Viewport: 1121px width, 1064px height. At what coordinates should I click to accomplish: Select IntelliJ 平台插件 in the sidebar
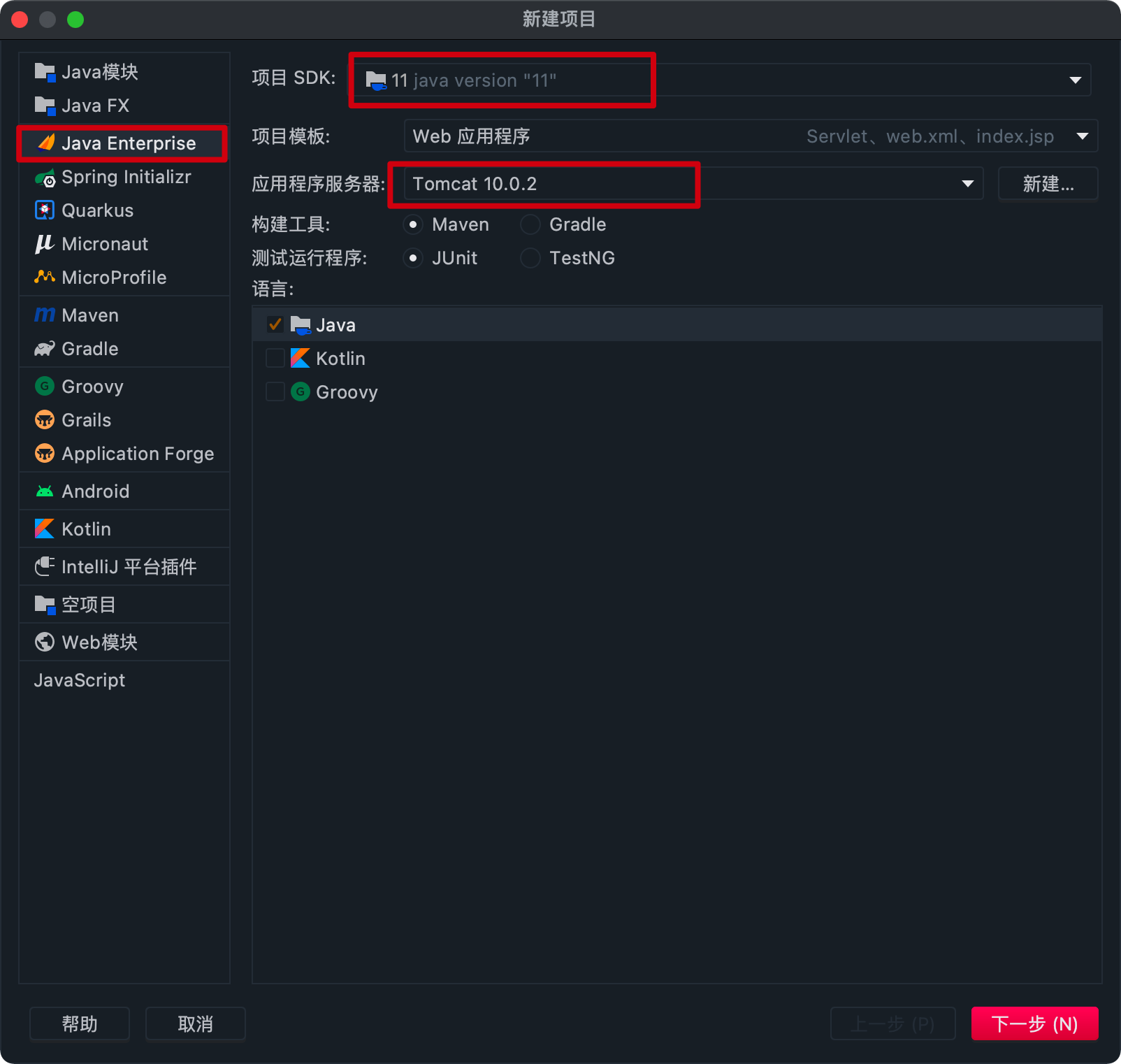(124, 567)
